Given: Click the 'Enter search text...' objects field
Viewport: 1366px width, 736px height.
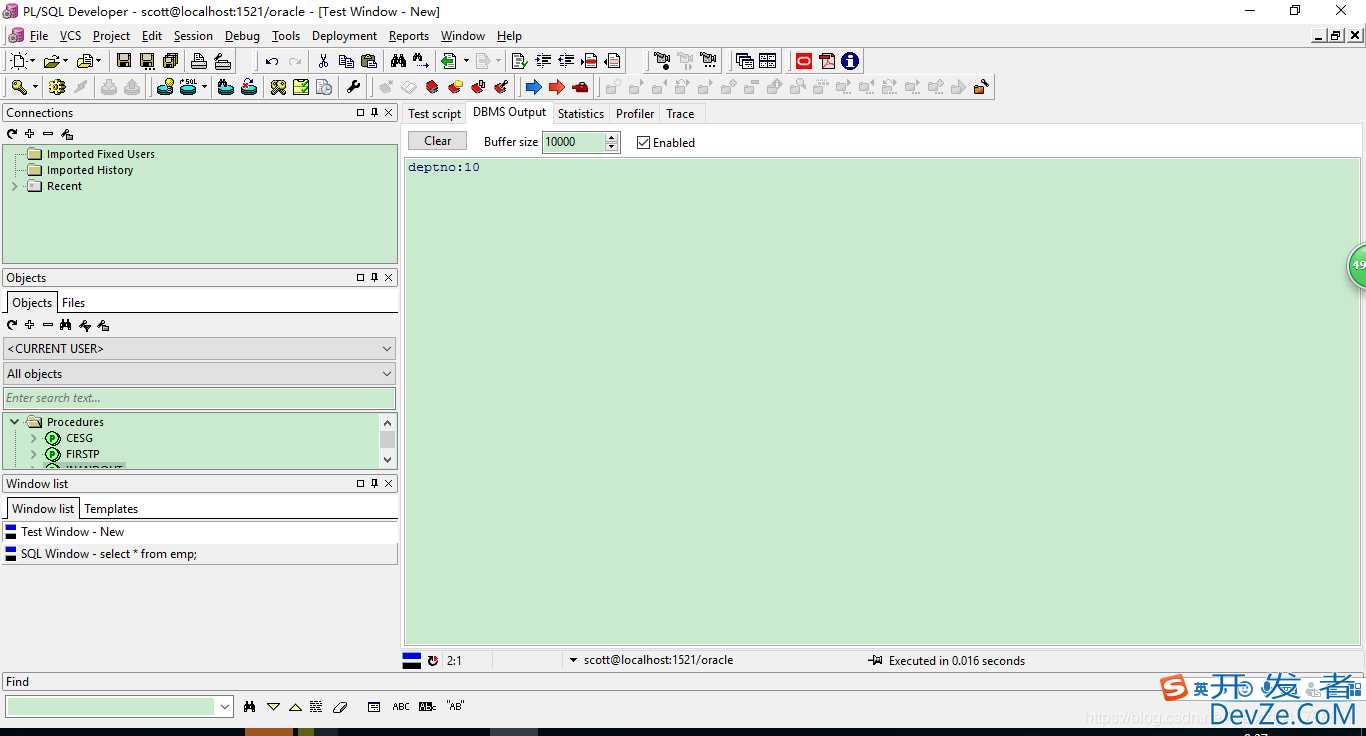Looking at the screenshot, I should (200, 398).
